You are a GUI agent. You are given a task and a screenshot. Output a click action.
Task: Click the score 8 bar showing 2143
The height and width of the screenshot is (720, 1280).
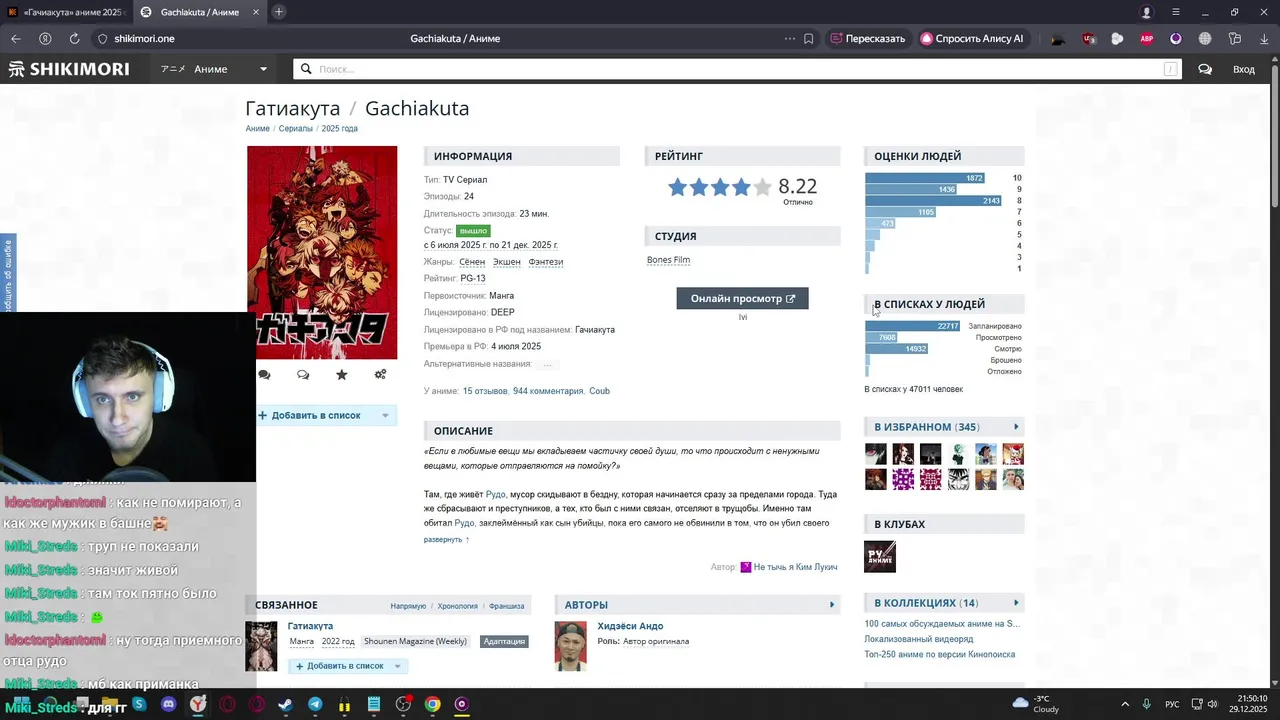coord(933,201)
